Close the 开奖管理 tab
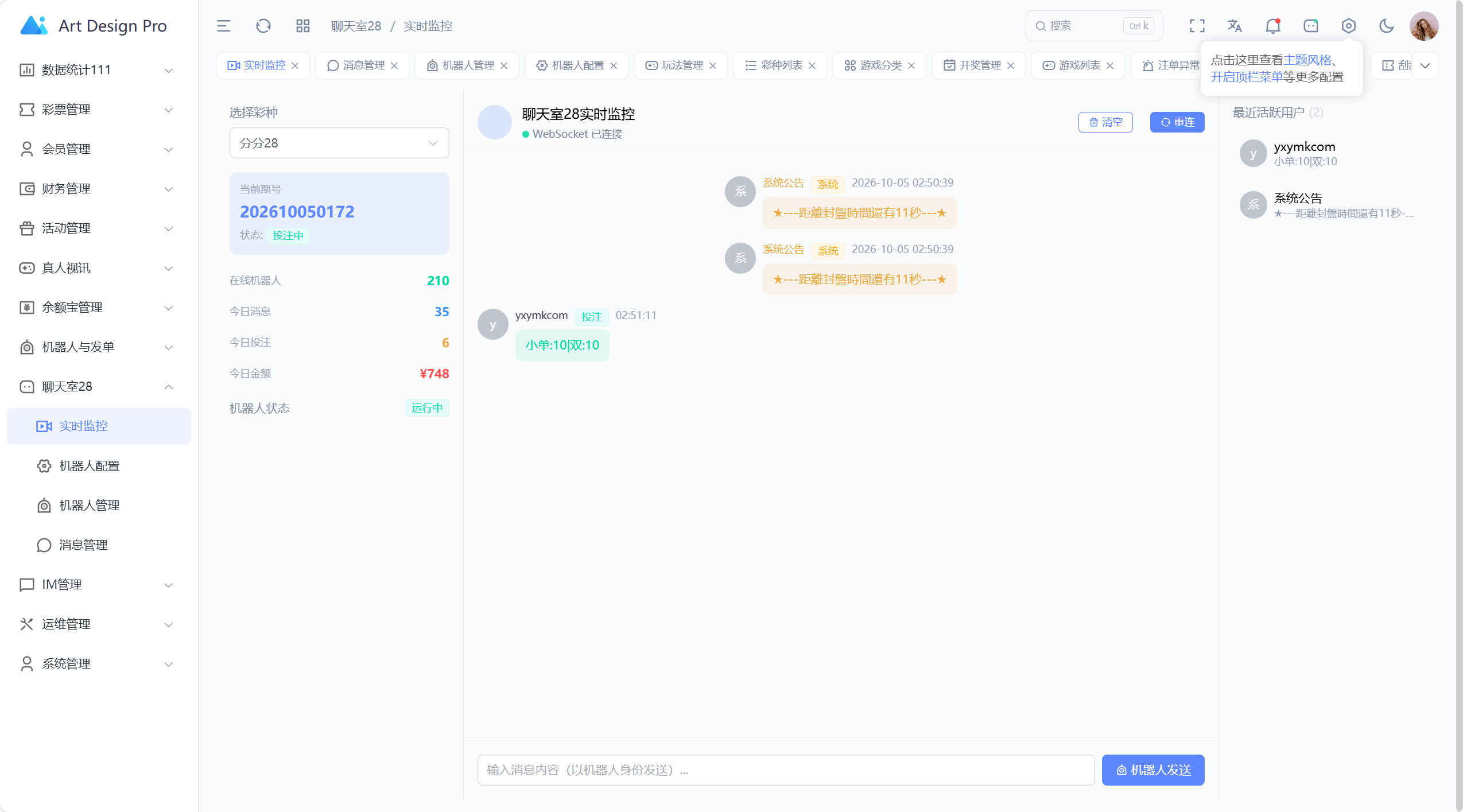The width and height of the screenshot is (1463, 812). [x=1011, y=65]
